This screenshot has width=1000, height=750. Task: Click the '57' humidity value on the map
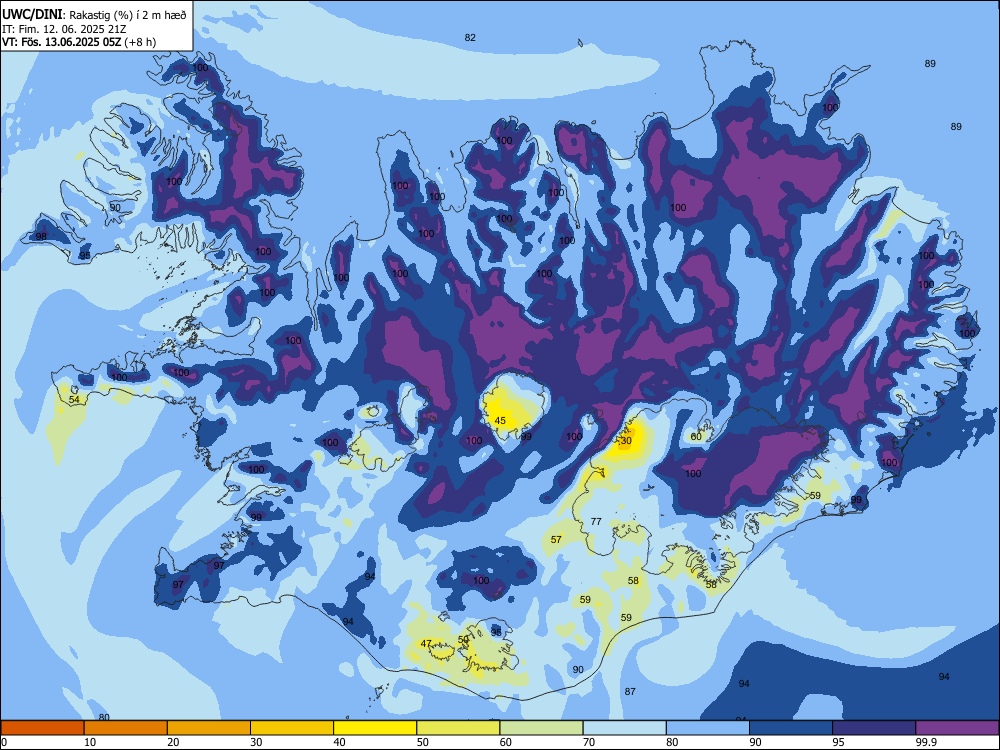pos(556,540)
